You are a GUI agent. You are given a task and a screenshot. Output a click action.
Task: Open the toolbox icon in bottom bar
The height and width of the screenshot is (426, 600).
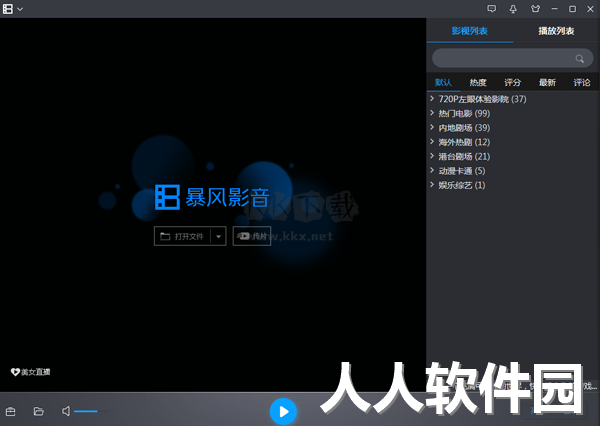(x=11, y=411)
